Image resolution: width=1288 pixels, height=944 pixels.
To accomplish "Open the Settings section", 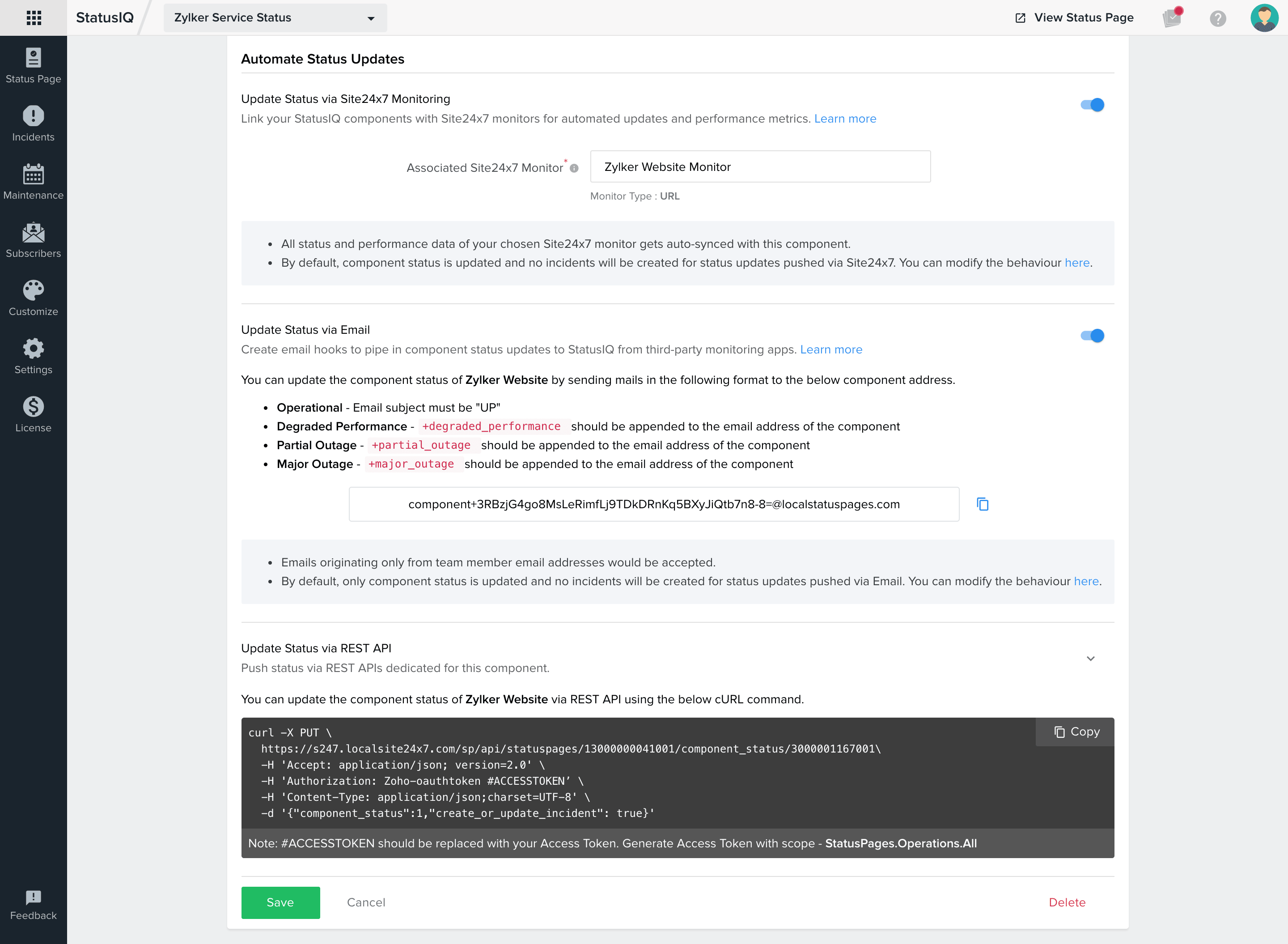I will [33, 356].
